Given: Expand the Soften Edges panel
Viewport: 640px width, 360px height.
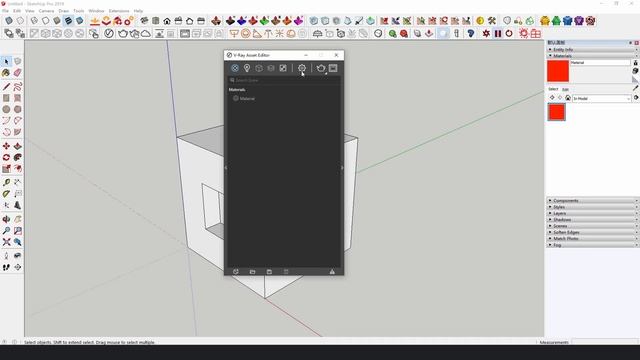Looking at the screenshot, I should pos(592,232).
